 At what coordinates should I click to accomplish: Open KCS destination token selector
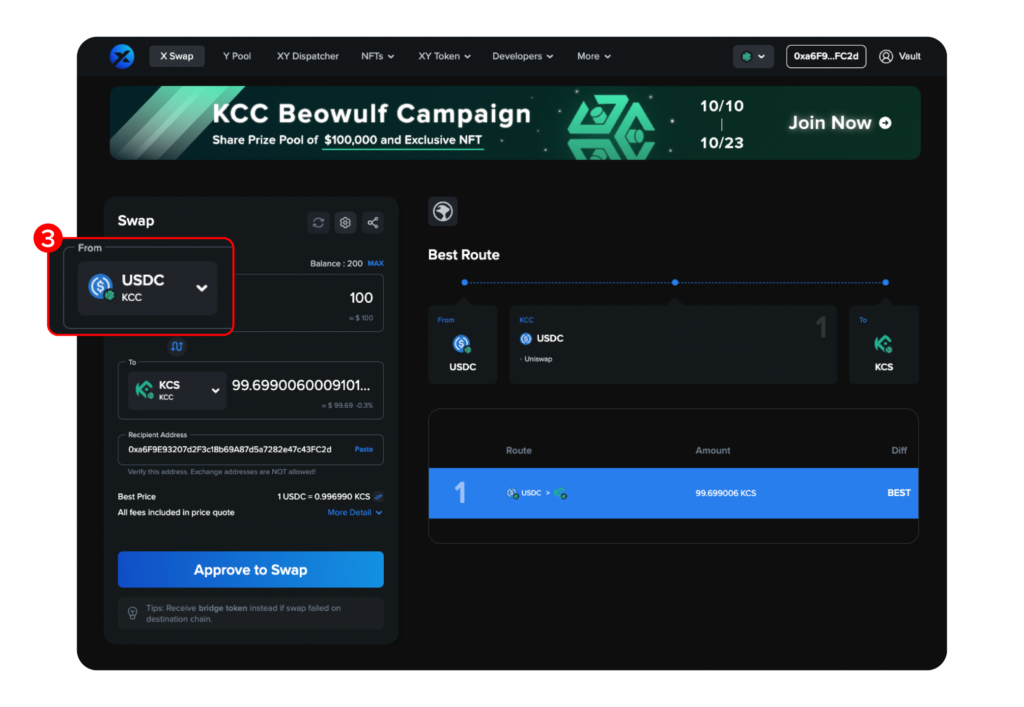177,390
